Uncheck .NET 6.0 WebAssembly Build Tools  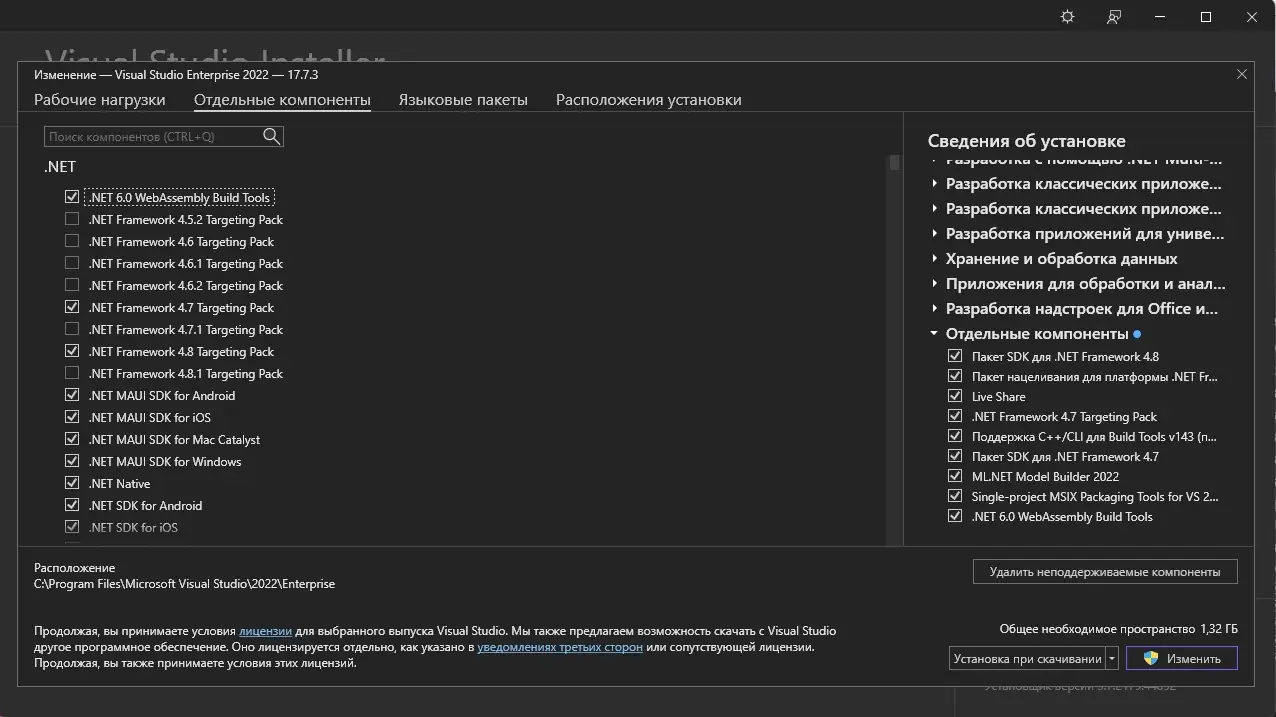click(x=72, y=198)
